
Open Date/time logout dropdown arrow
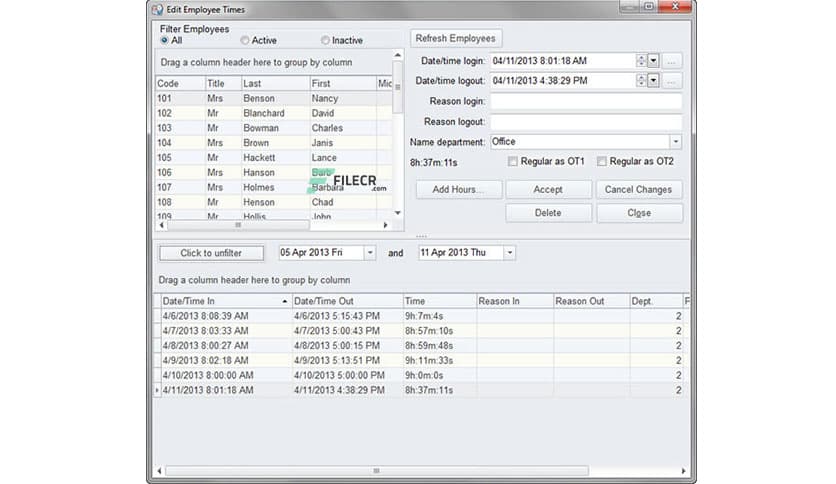click(x=653, y=80)
